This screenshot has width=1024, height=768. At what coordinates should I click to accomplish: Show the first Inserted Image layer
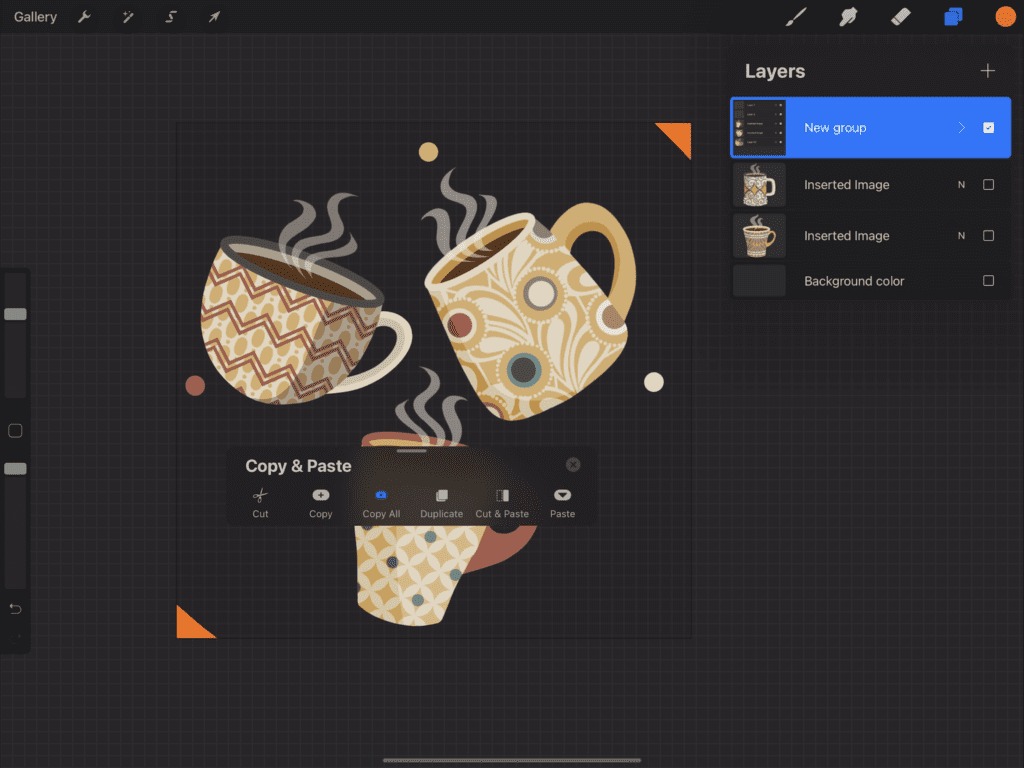point(988,185)
